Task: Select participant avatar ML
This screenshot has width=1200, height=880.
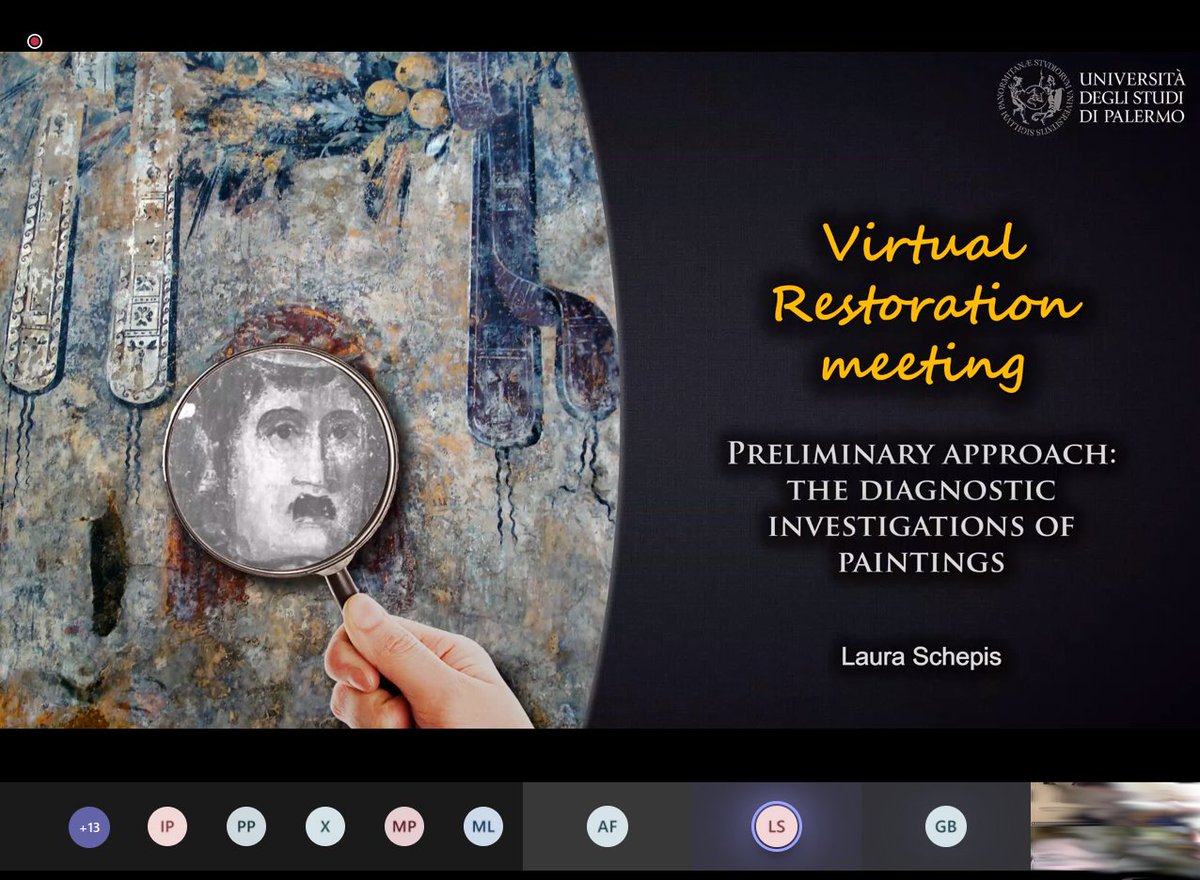Action: [x=483, y=827]
